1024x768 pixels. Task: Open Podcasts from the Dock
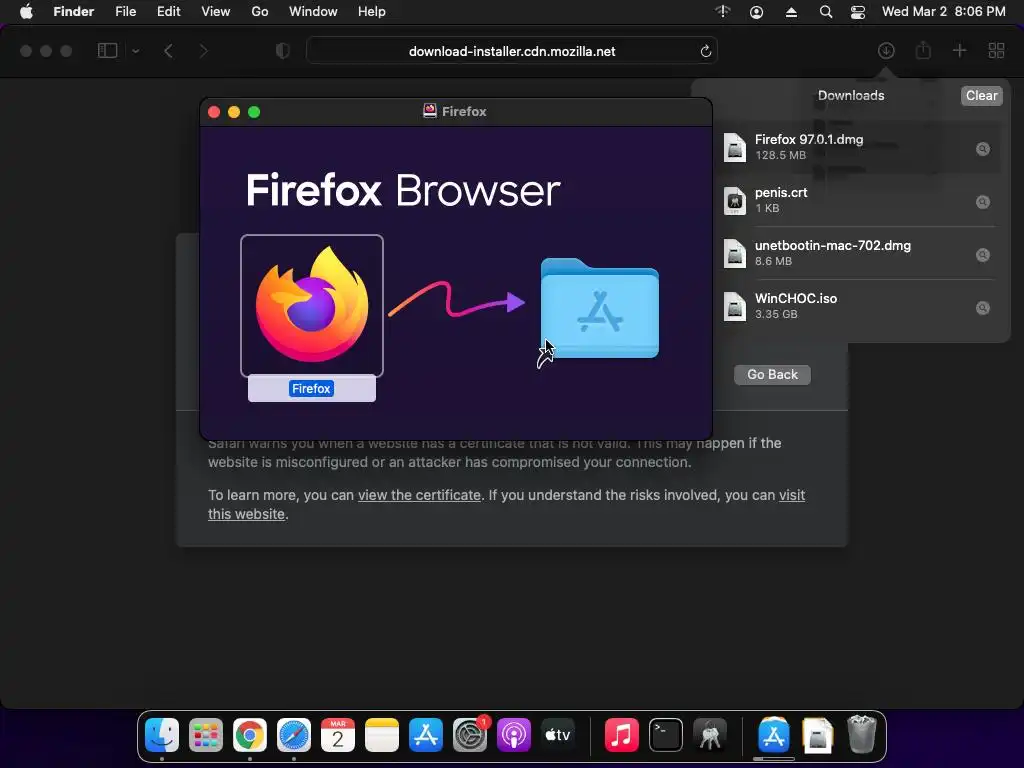514,735
